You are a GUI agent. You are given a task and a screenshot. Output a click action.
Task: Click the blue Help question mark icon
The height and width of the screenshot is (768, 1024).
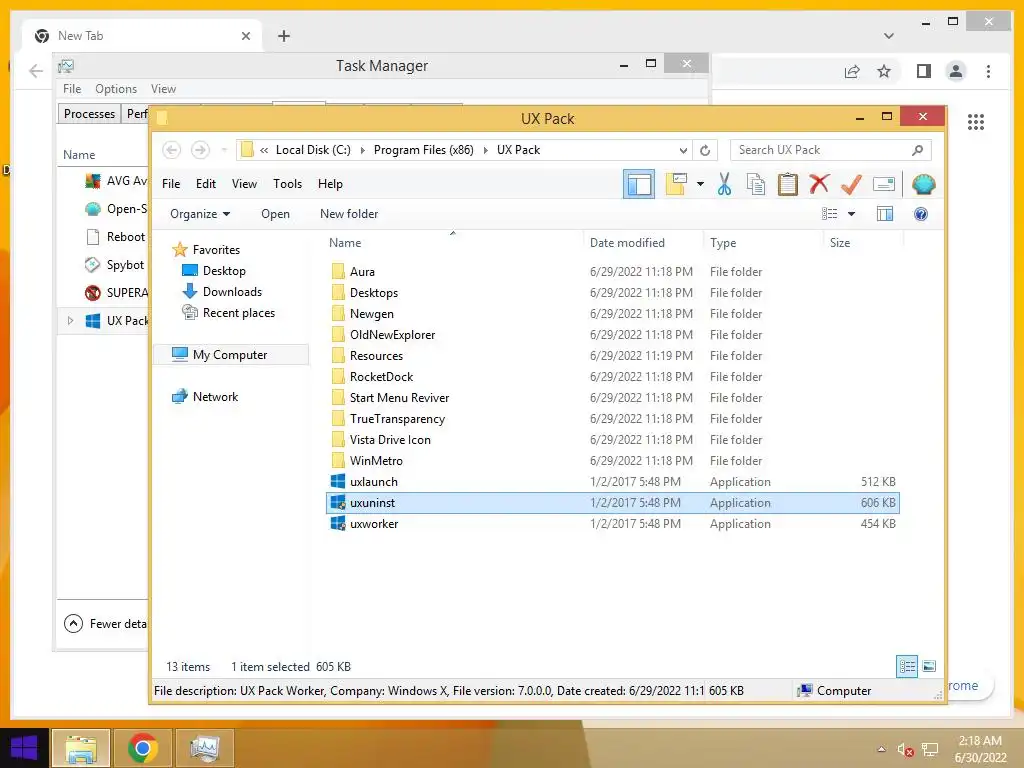coord(921,214)
